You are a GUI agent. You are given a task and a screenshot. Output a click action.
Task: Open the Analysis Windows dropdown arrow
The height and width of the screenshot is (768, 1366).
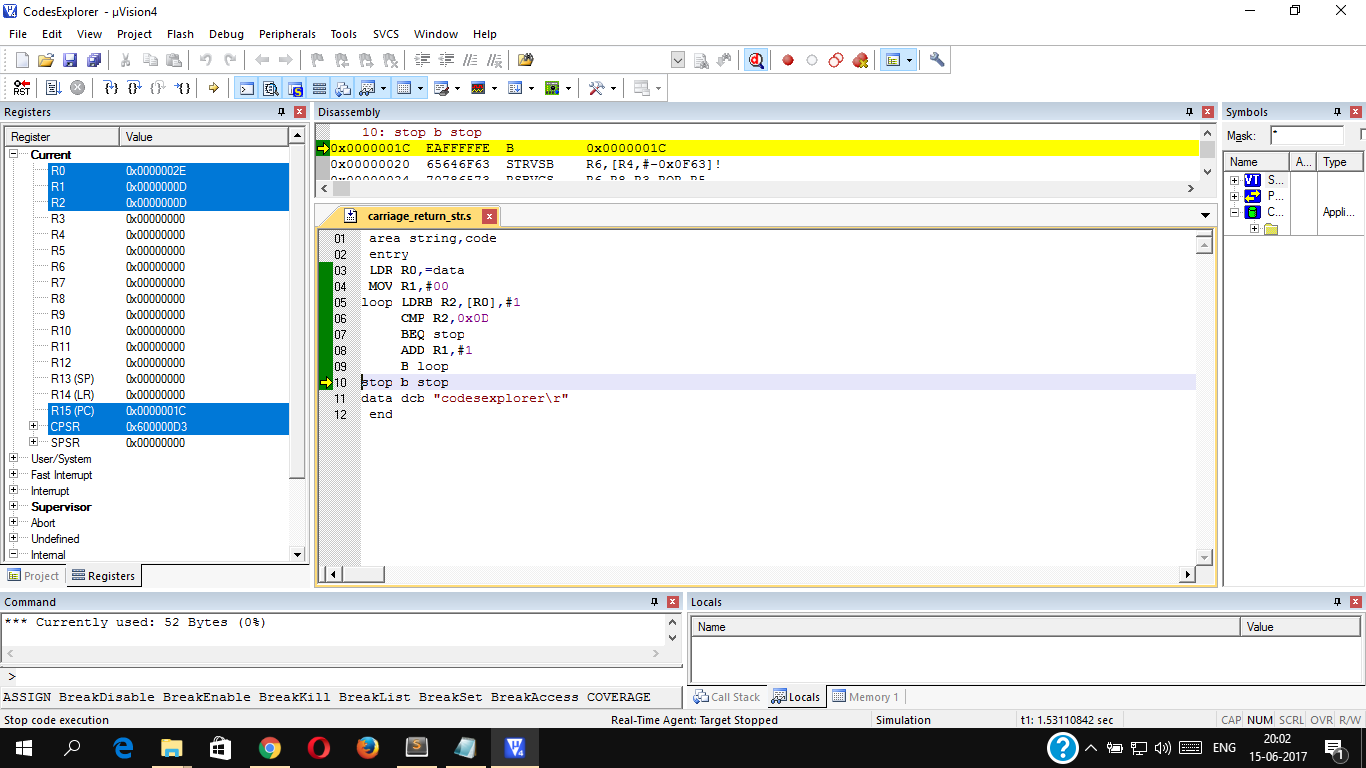(x=494, y=87)
